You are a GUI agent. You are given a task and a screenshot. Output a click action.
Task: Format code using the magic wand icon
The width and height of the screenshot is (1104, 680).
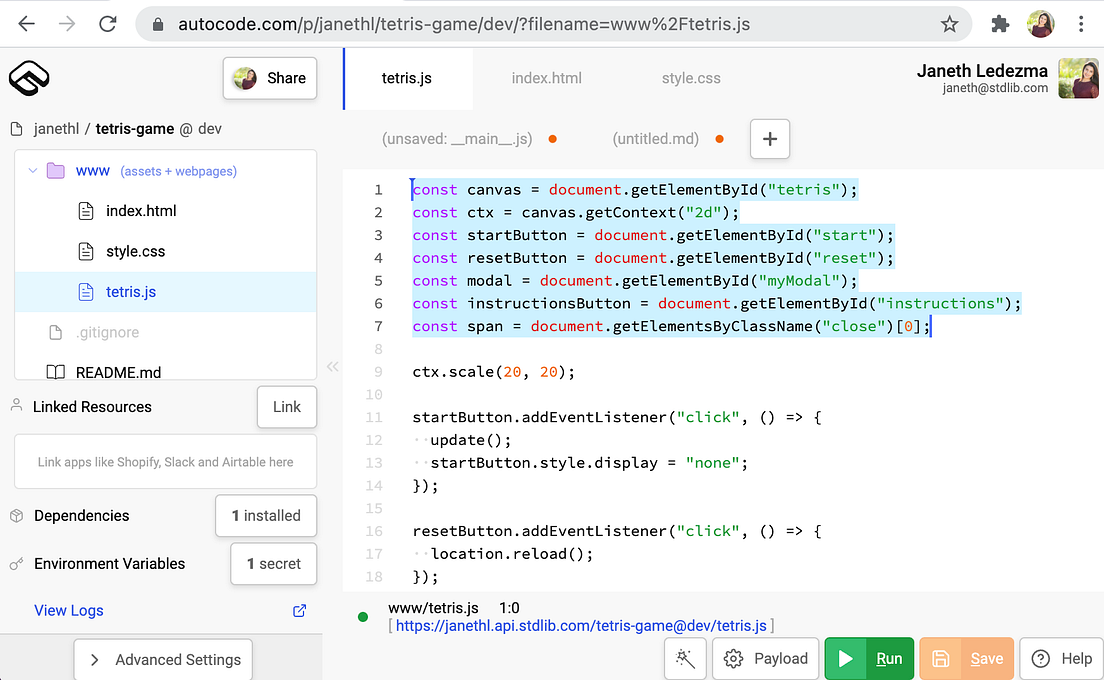click(685, 658)
